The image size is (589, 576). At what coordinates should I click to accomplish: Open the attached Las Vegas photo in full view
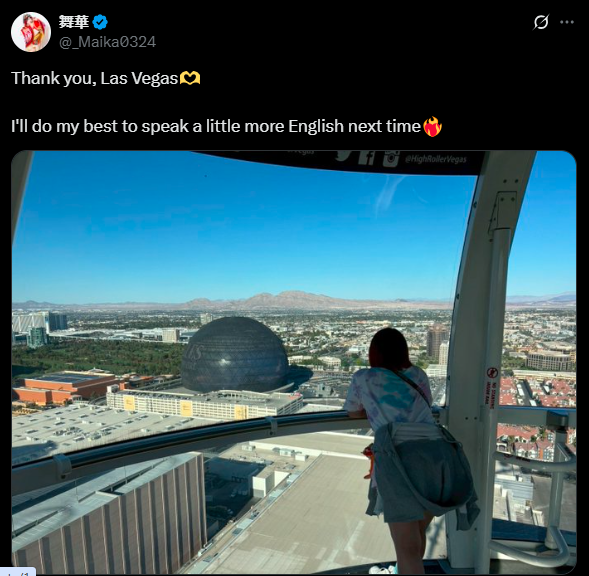294,362
